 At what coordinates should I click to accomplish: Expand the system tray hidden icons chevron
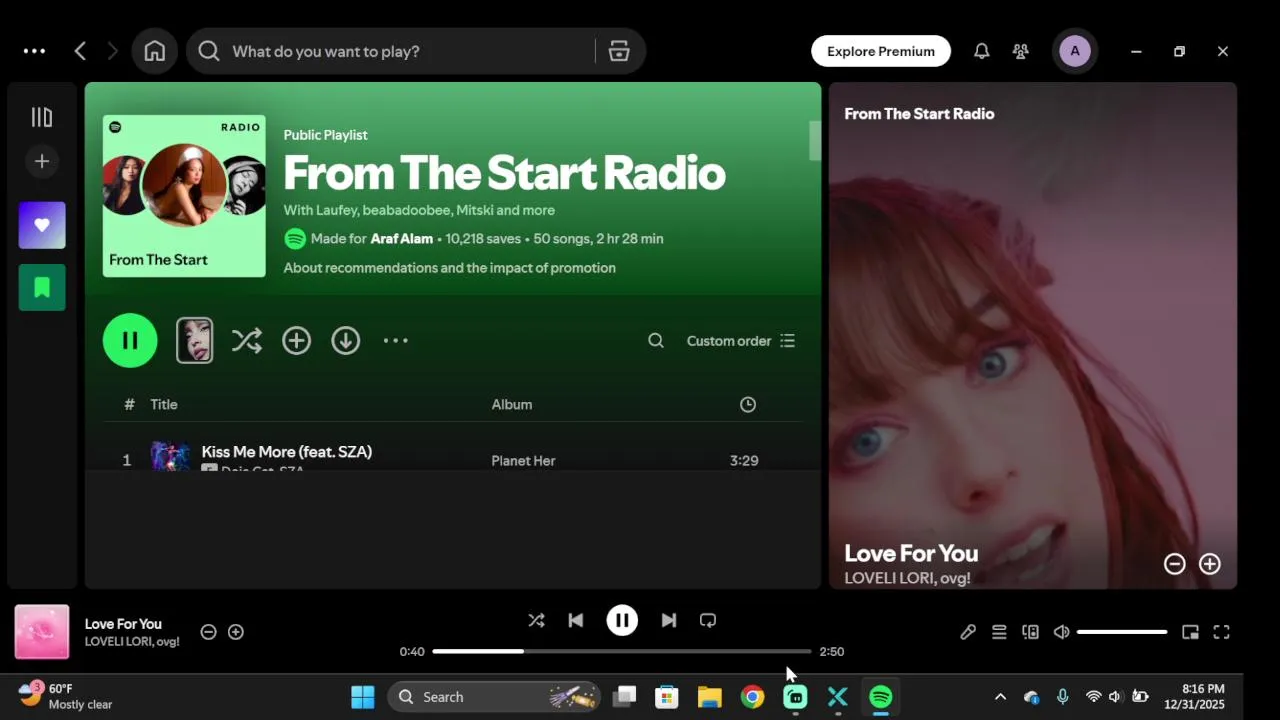tap(1000, 697)
